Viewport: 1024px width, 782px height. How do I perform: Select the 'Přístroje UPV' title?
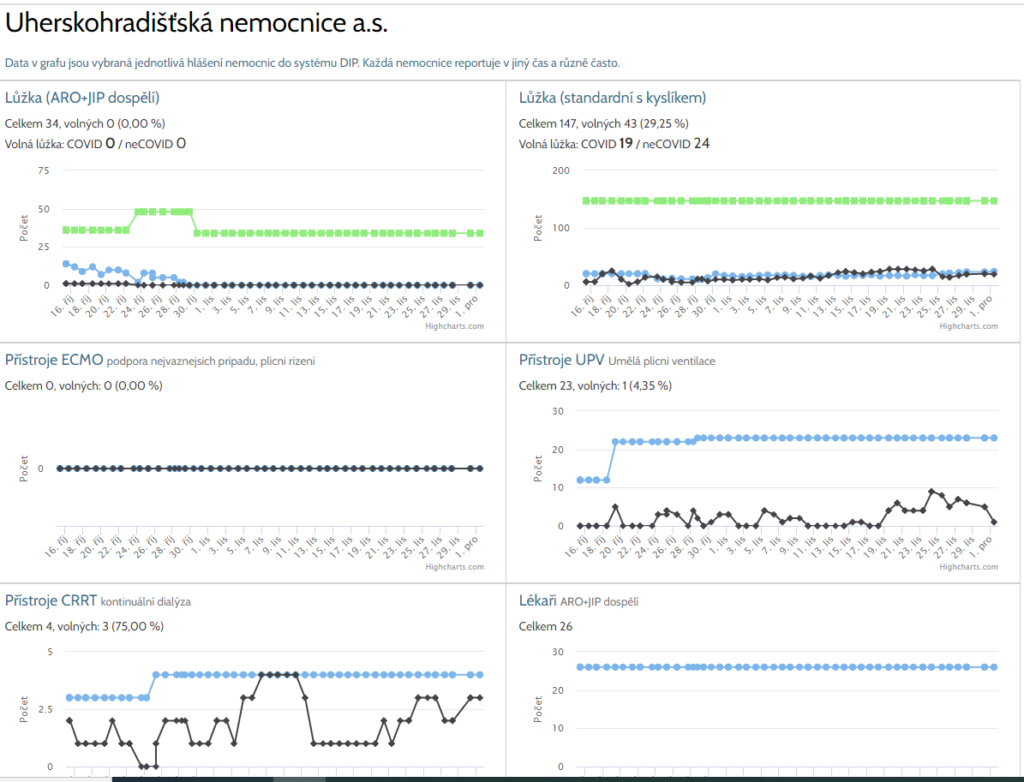click(562, 360)
